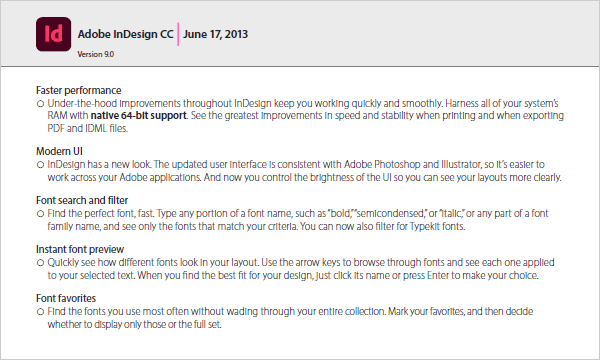
Task: Click the bullet circle under Font favorites
Action: click(x=41, y=312)
